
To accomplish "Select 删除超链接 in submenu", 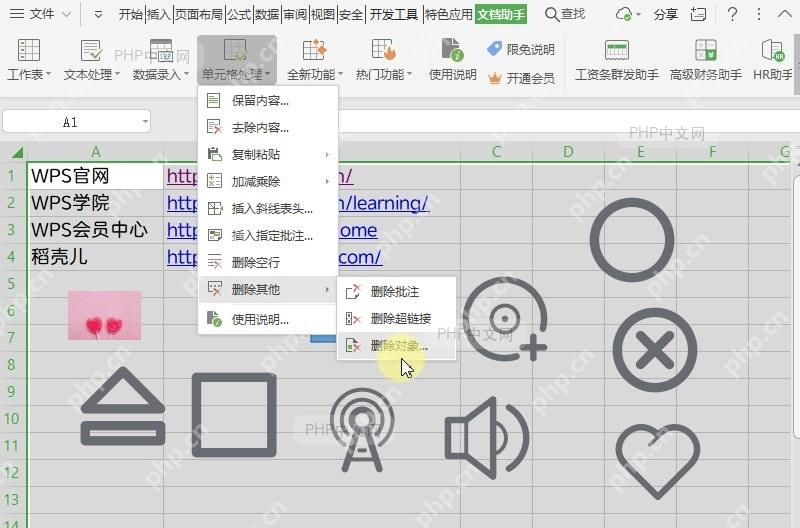I will [x=396, y=319].
